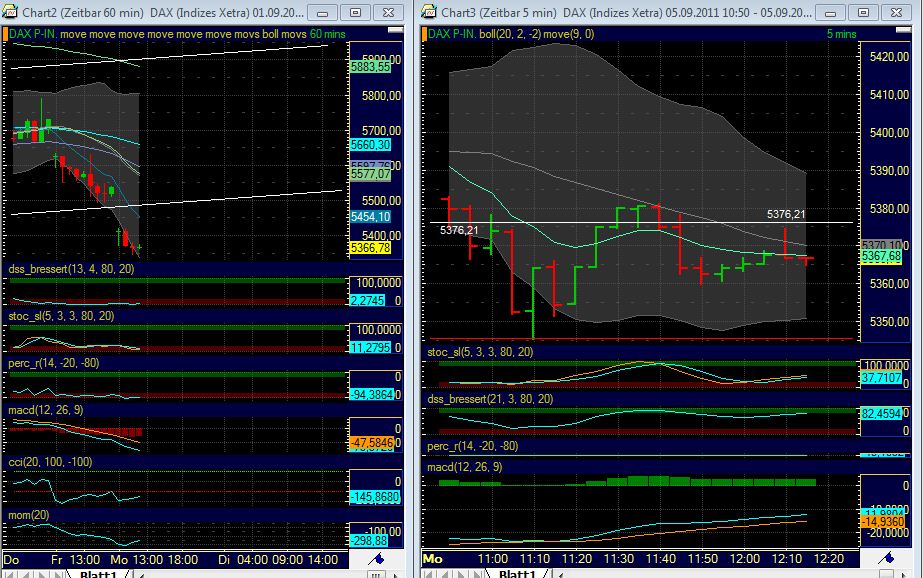The width and height of the screenshot is (923, 578).
Task: Click the orange marker beside DAX P-IN. in Chart2
Action: [x=5, y=34]
